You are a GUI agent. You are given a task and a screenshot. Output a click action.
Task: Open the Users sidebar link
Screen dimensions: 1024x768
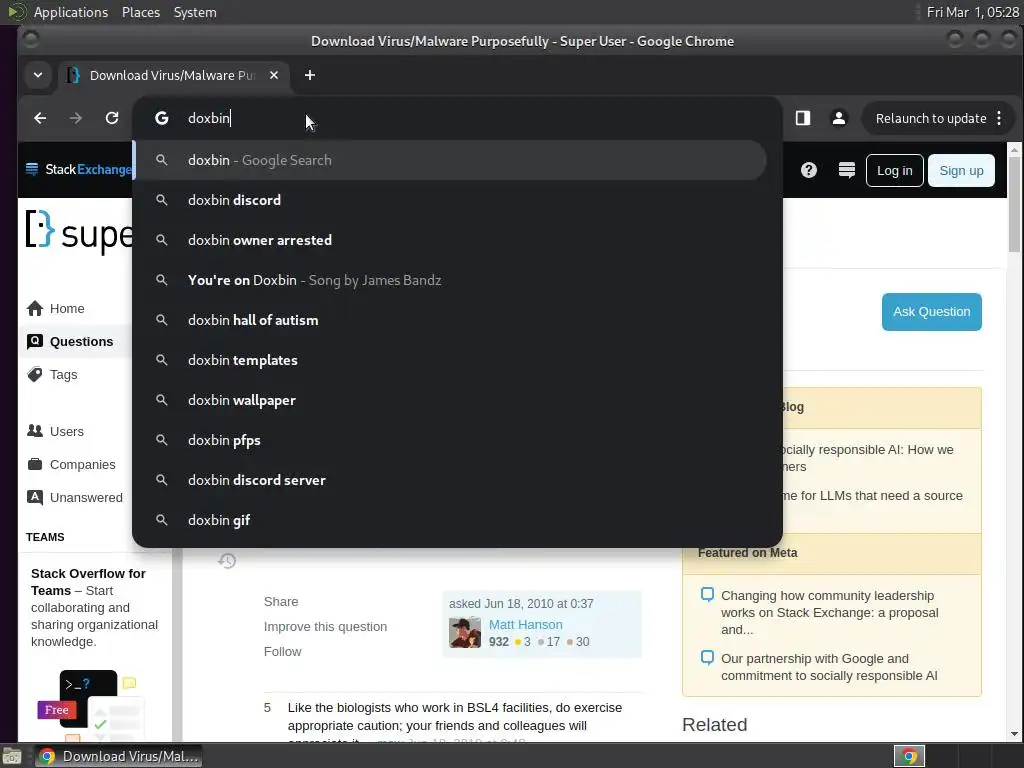tap(67, 431)
